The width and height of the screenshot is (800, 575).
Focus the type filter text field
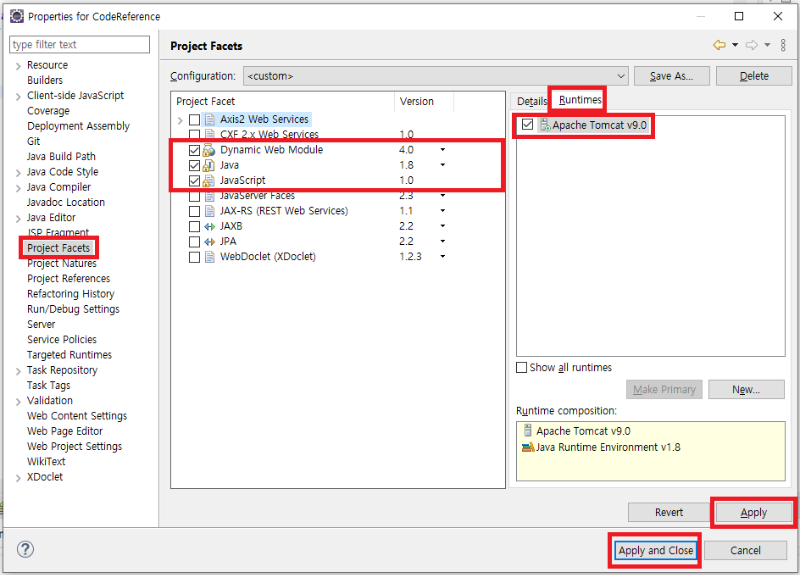click(80, 44)
